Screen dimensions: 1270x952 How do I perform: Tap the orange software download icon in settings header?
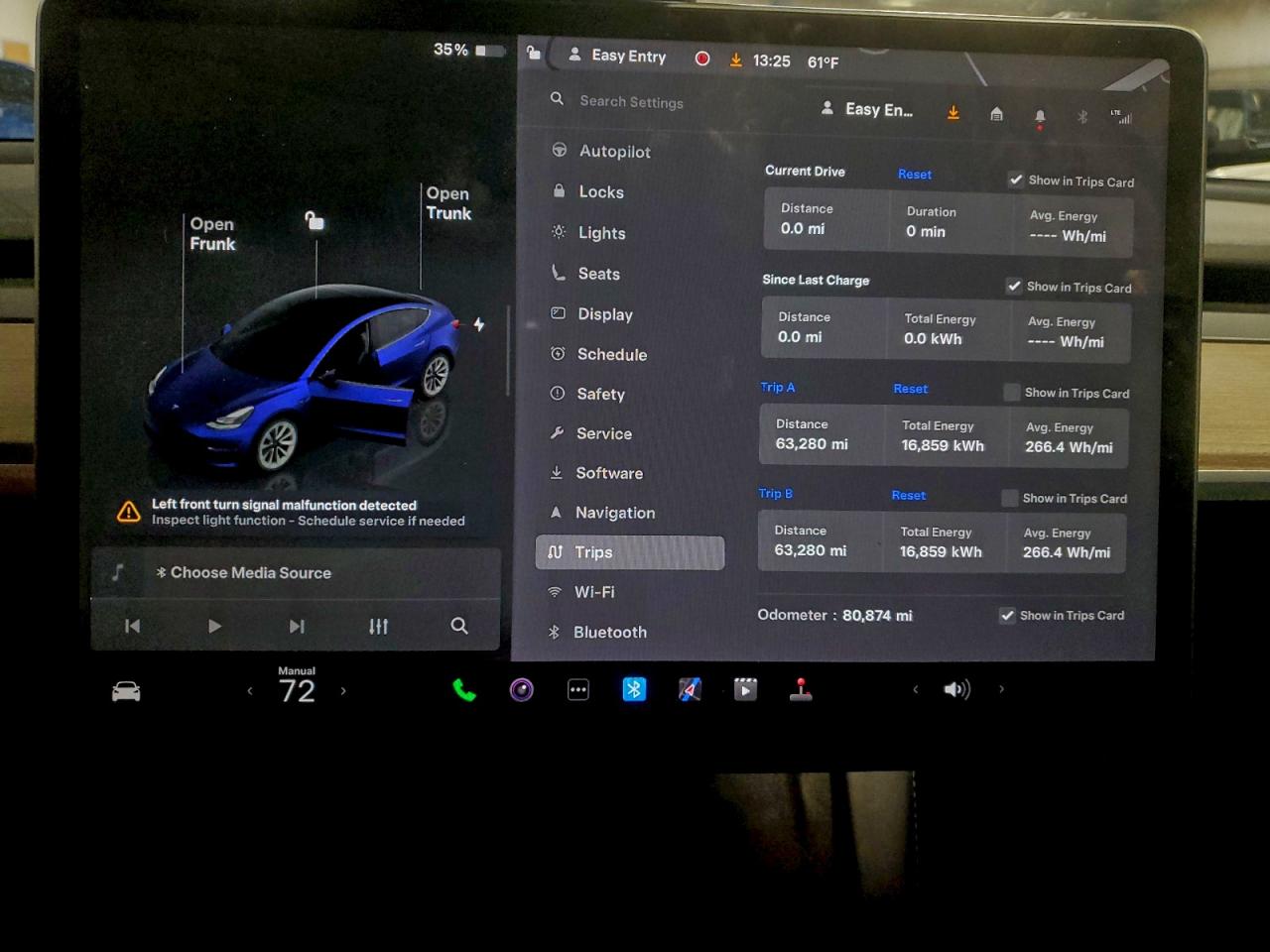point(953,113)
